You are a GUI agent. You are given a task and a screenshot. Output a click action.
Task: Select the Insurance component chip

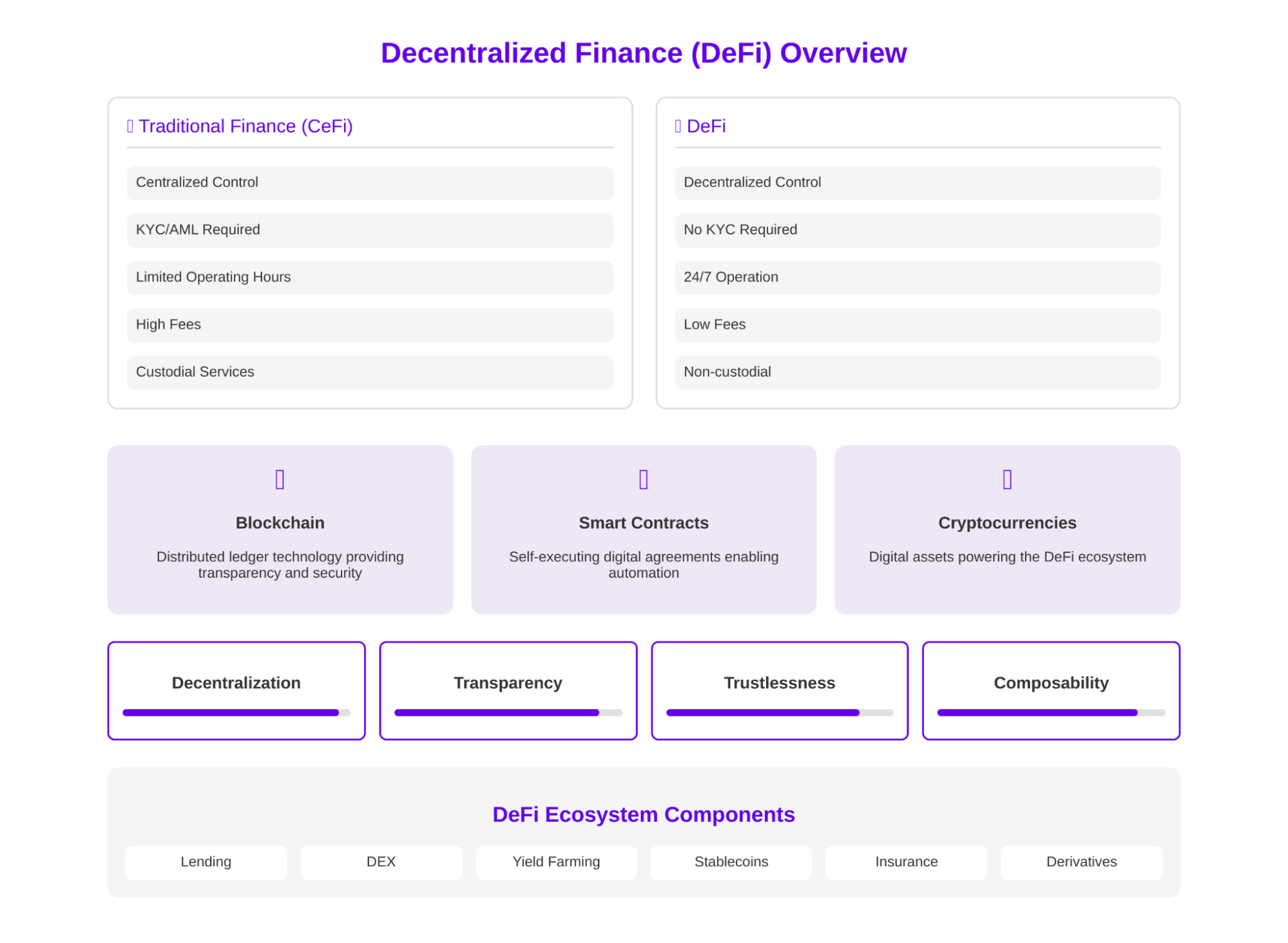tap(907, 862)
